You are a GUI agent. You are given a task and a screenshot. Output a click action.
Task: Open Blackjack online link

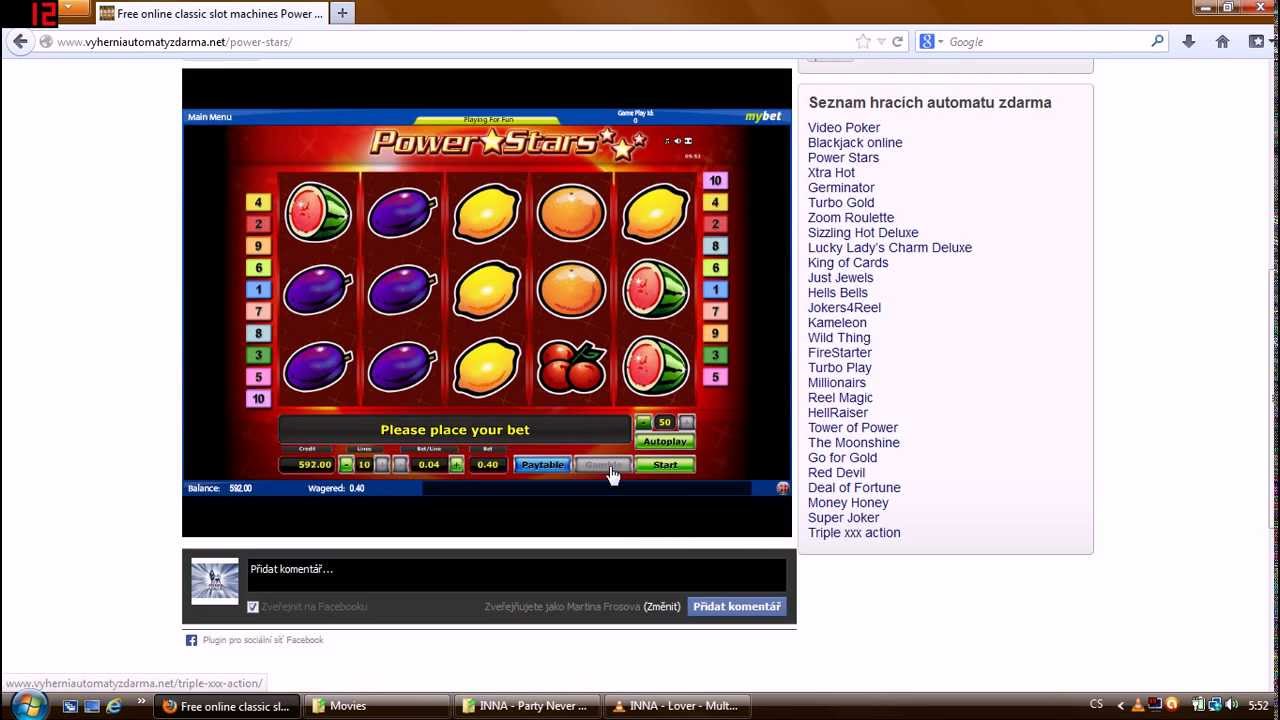click(855, 143)
